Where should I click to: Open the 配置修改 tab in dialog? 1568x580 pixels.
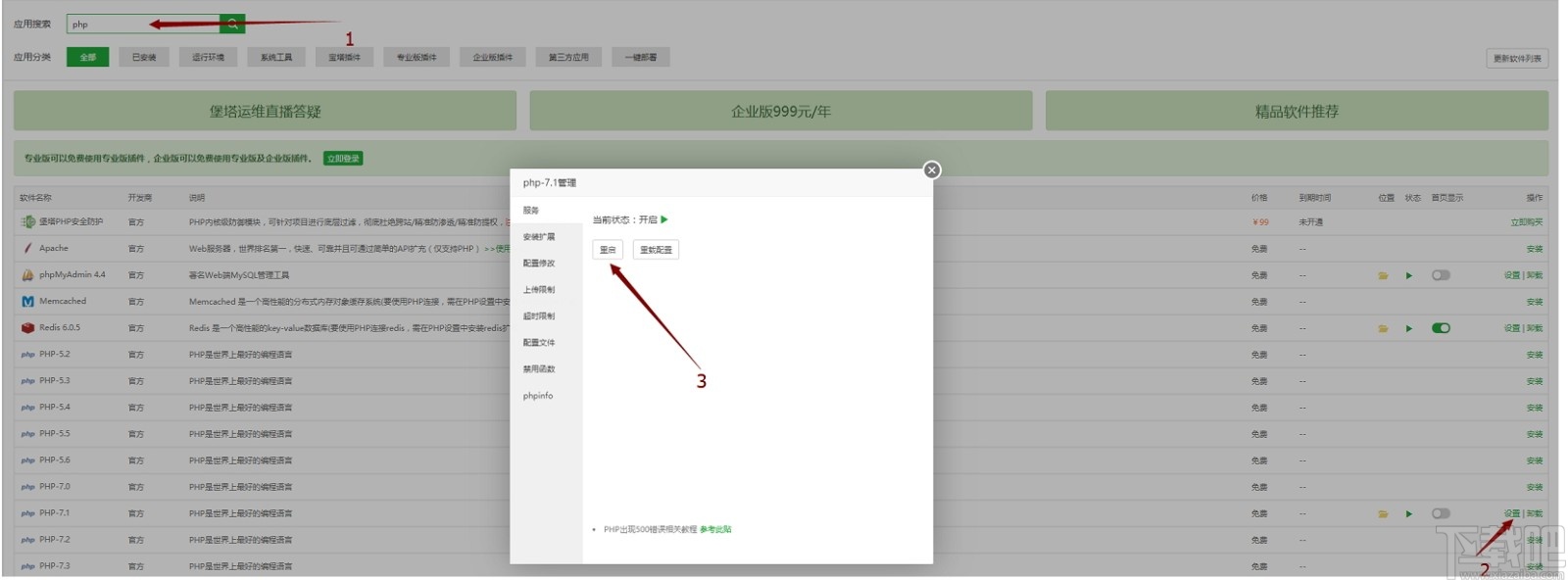[x=546, y=264]
